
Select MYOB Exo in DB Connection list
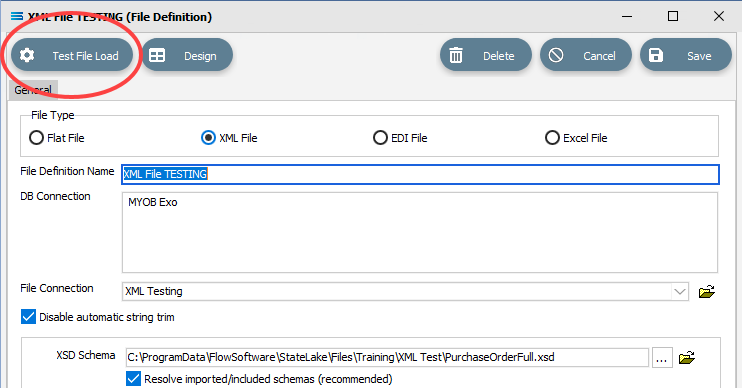coord(153,202)
